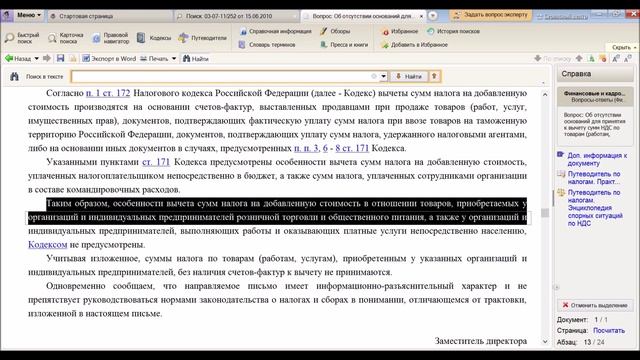Open the Обзоры section

pos(335,31)
